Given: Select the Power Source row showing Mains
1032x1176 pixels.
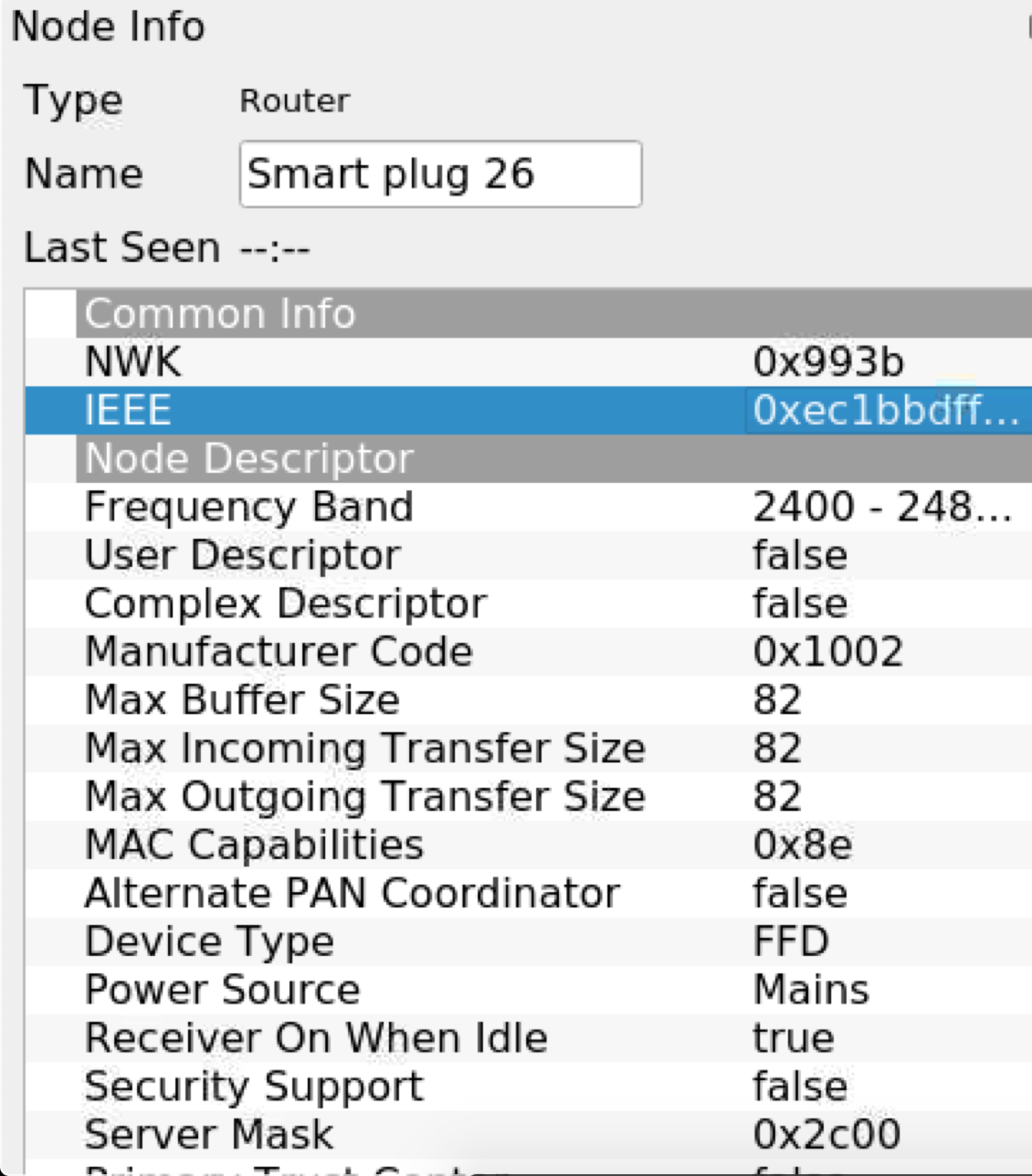Looking at the screenshot, I should 365,989.
